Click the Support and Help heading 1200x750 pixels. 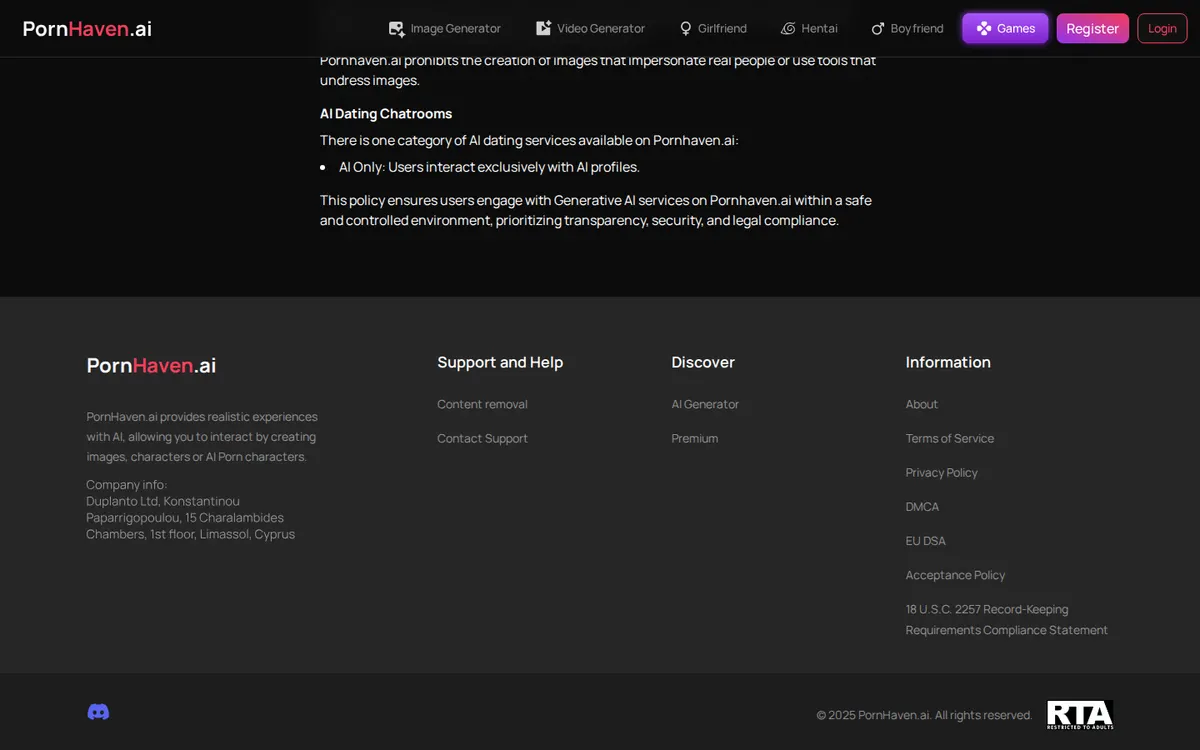pos(500,362)
